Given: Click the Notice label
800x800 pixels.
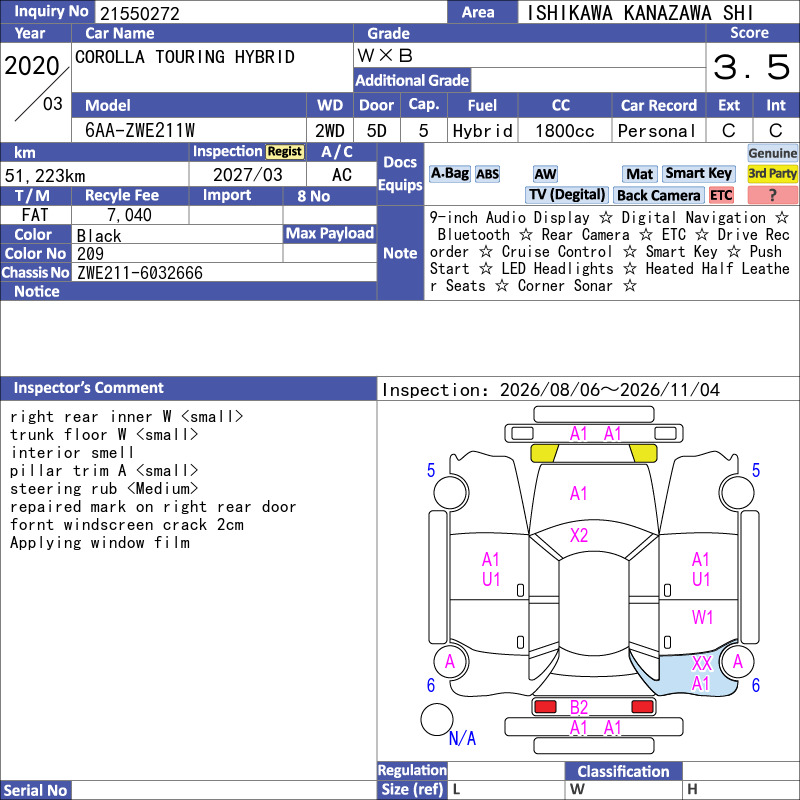Looking at the screenshot, I should (37, 291).
